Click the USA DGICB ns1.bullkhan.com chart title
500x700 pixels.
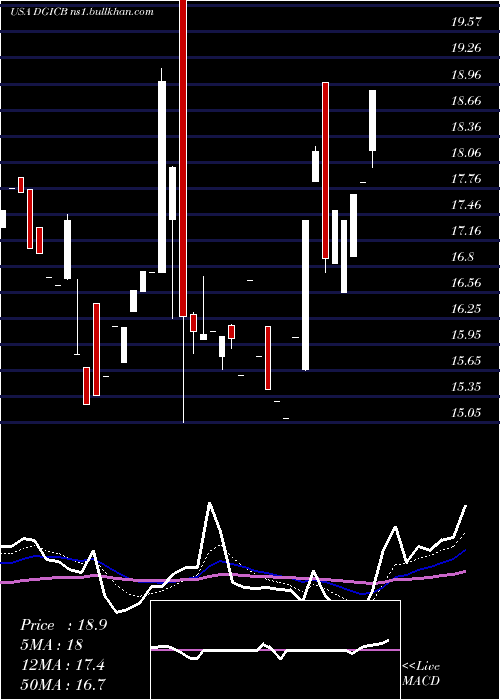(x=82, y=12)
